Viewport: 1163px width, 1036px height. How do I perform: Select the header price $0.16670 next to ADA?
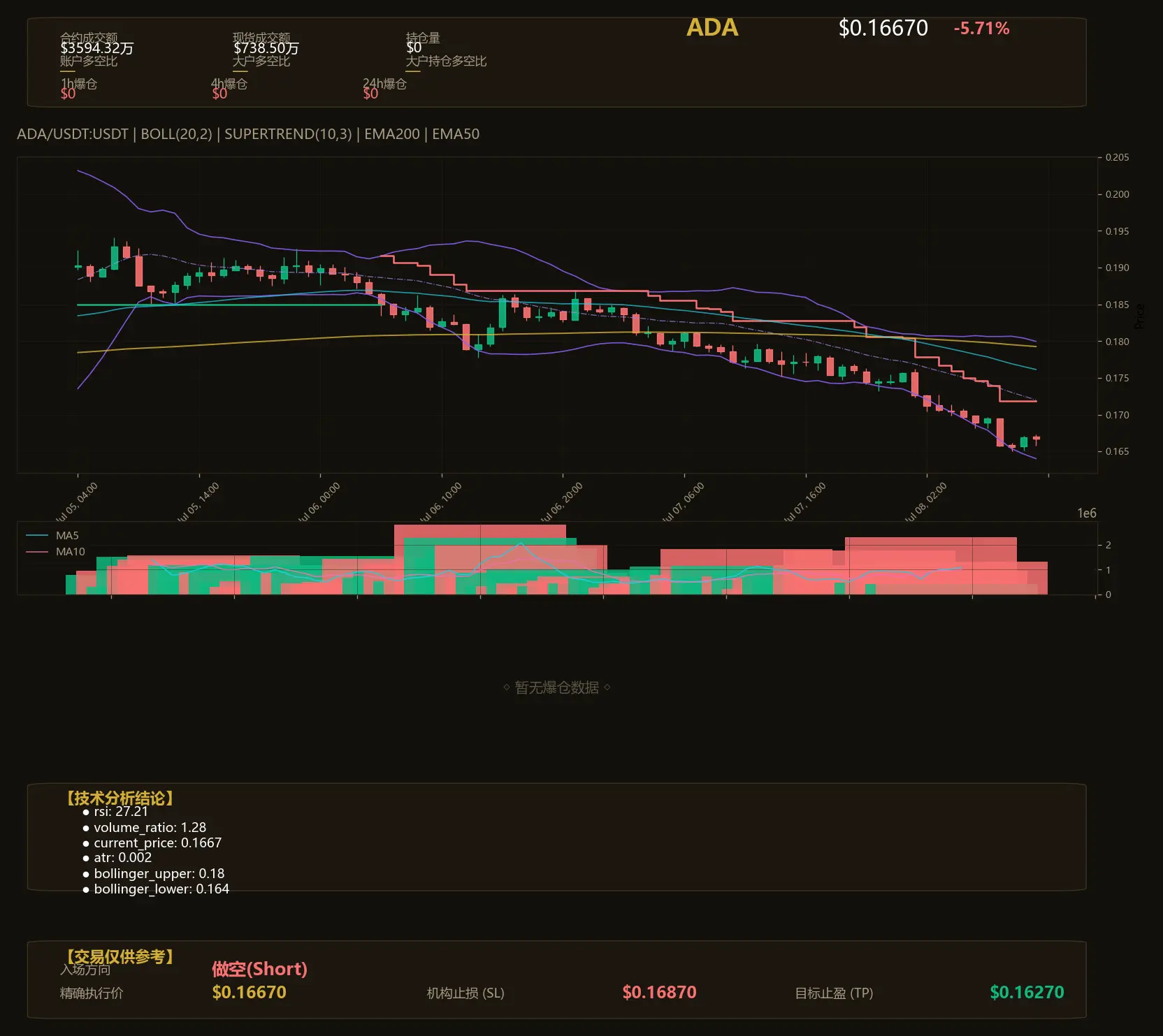tap(883, 28)
